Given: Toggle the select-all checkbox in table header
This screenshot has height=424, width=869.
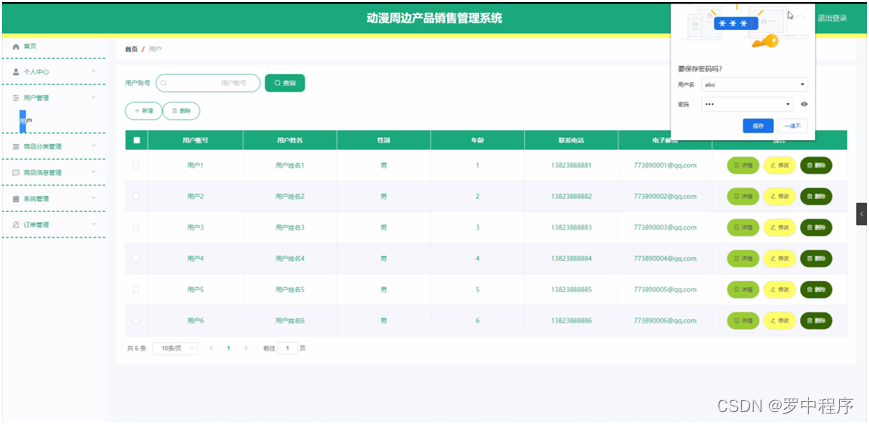Looking at the screenshot, I should [x=136, y=140].
